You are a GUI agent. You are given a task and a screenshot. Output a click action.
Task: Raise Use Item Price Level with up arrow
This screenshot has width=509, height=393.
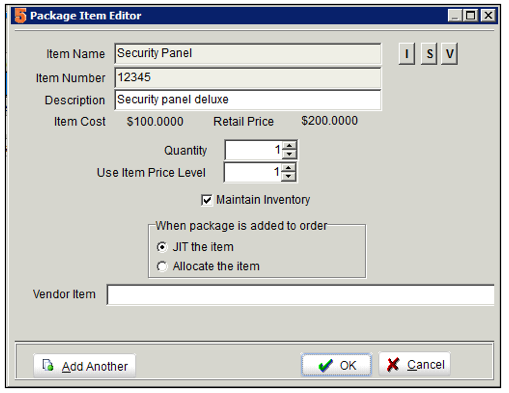tap(288, 168)
